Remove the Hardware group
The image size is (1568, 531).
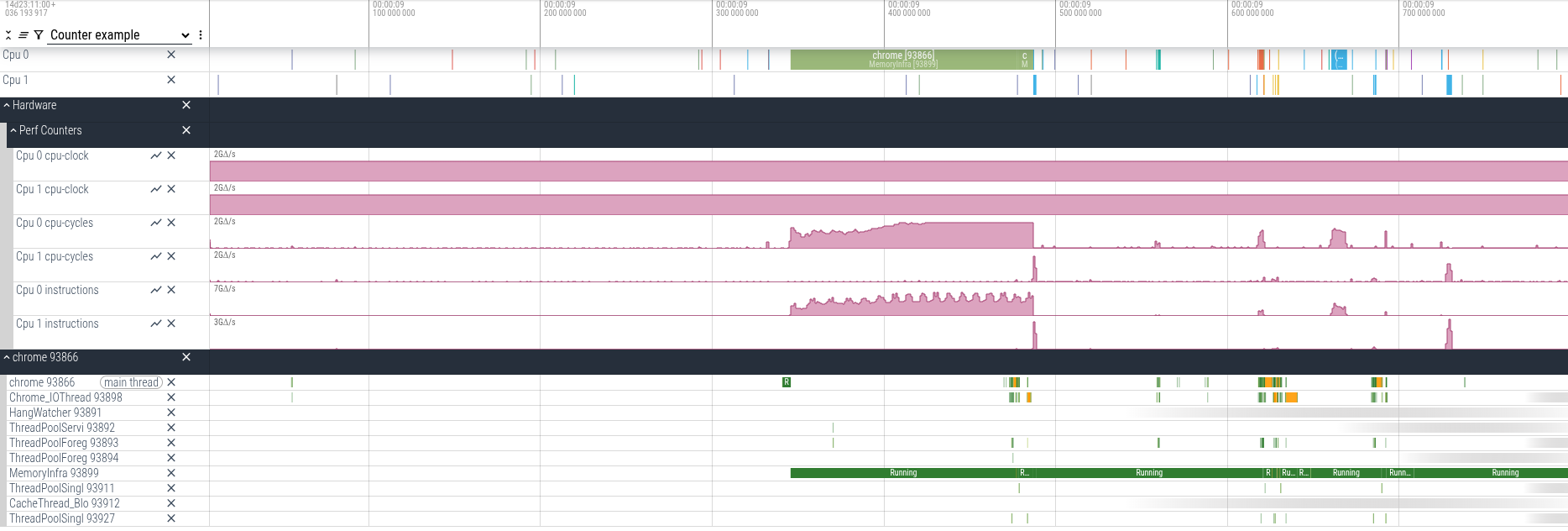pyautogui.click(x=186, y=105)
